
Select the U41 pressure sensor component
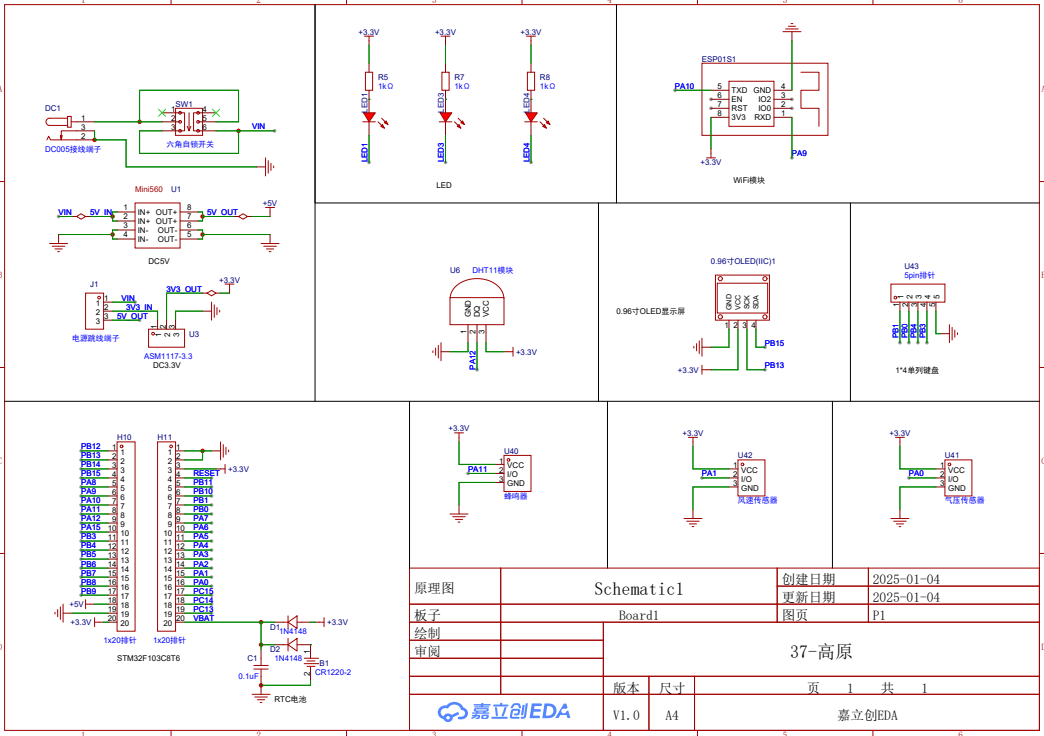coord(957,478)
